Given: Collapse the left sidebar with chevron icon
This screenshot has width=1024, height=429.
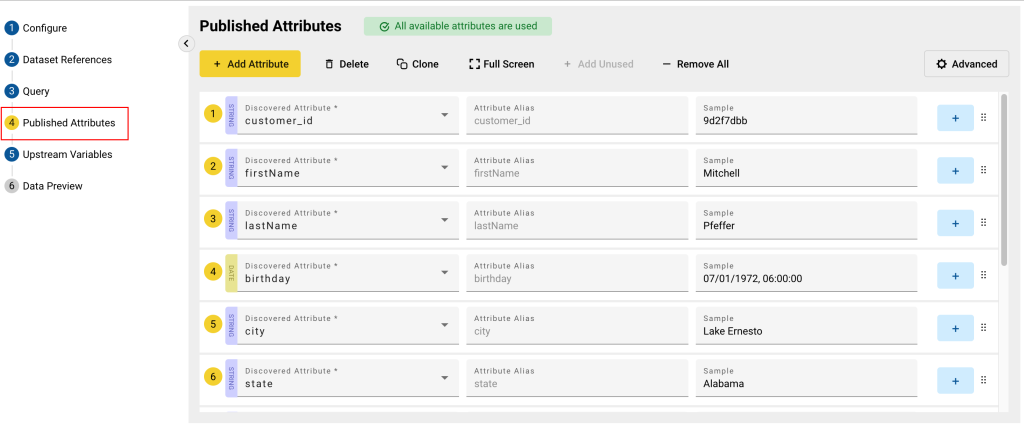Looking at the screenshot, I should tap(185, 43).
